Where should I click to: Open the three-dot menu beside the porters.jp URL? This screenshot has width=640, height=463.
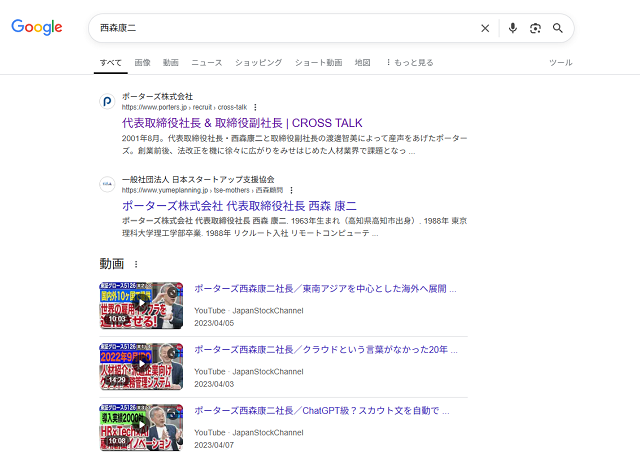[x=255, y=107]
